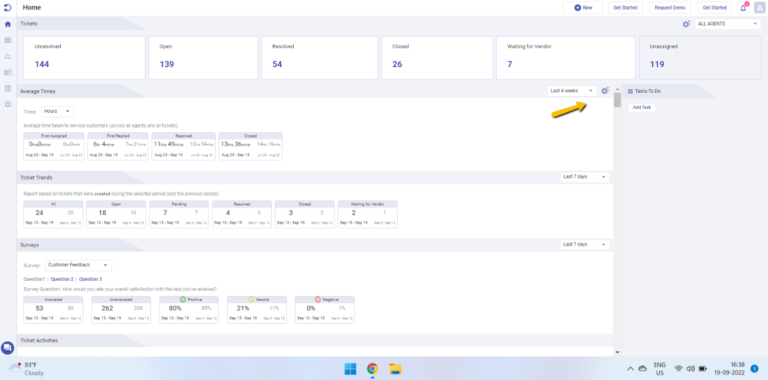Screen dimensions: 768x380
Task: Select the Question 2 survey tab
Action: [62, 279]
